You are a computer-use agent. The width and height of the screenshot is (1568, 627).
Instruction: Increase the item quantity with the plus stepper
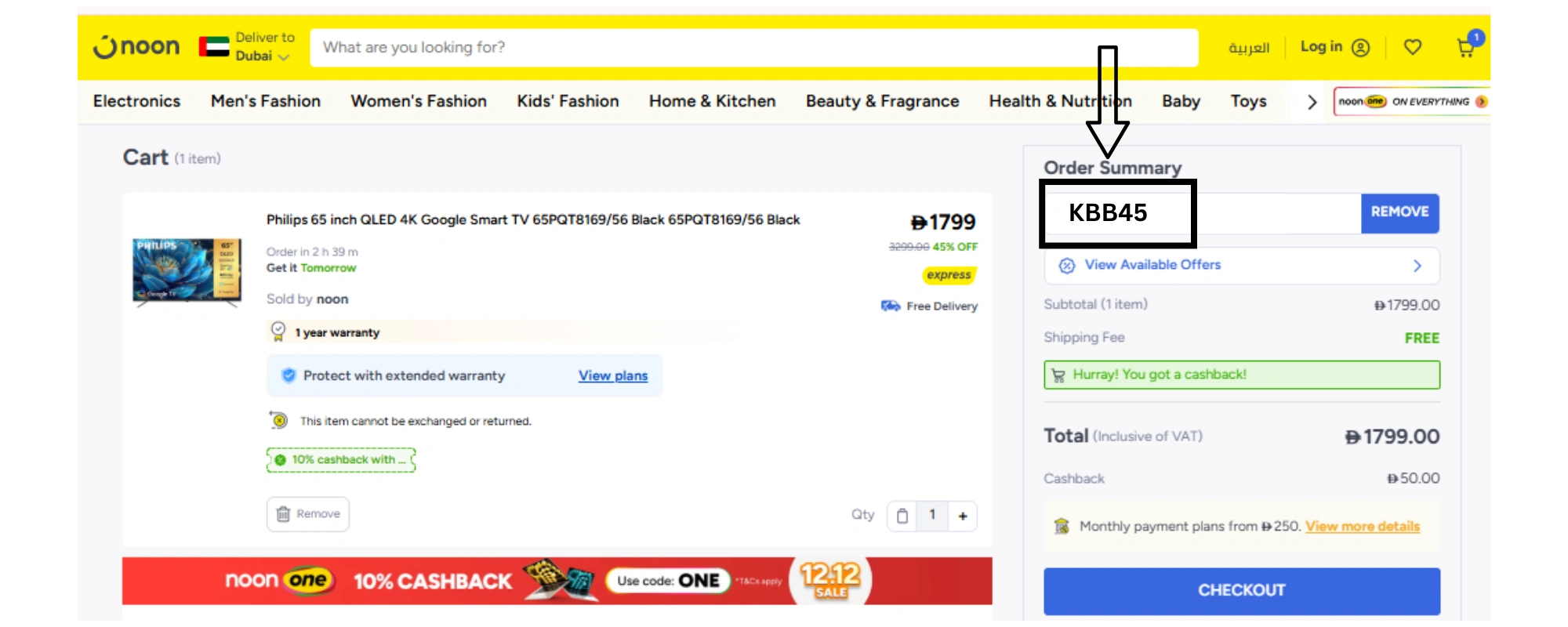963,516
